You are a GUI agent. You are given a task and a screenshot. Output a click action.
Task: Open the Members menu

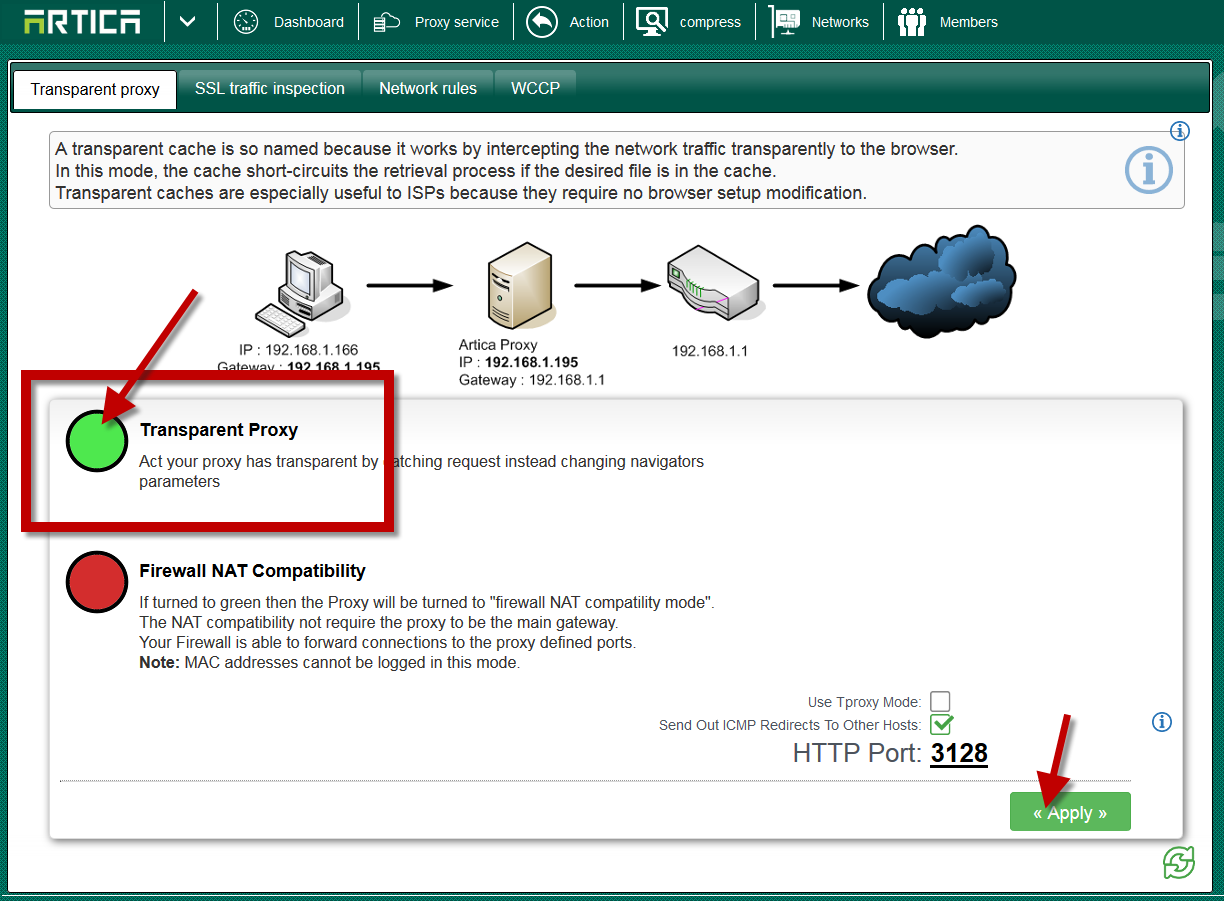[x=969, y=22]
